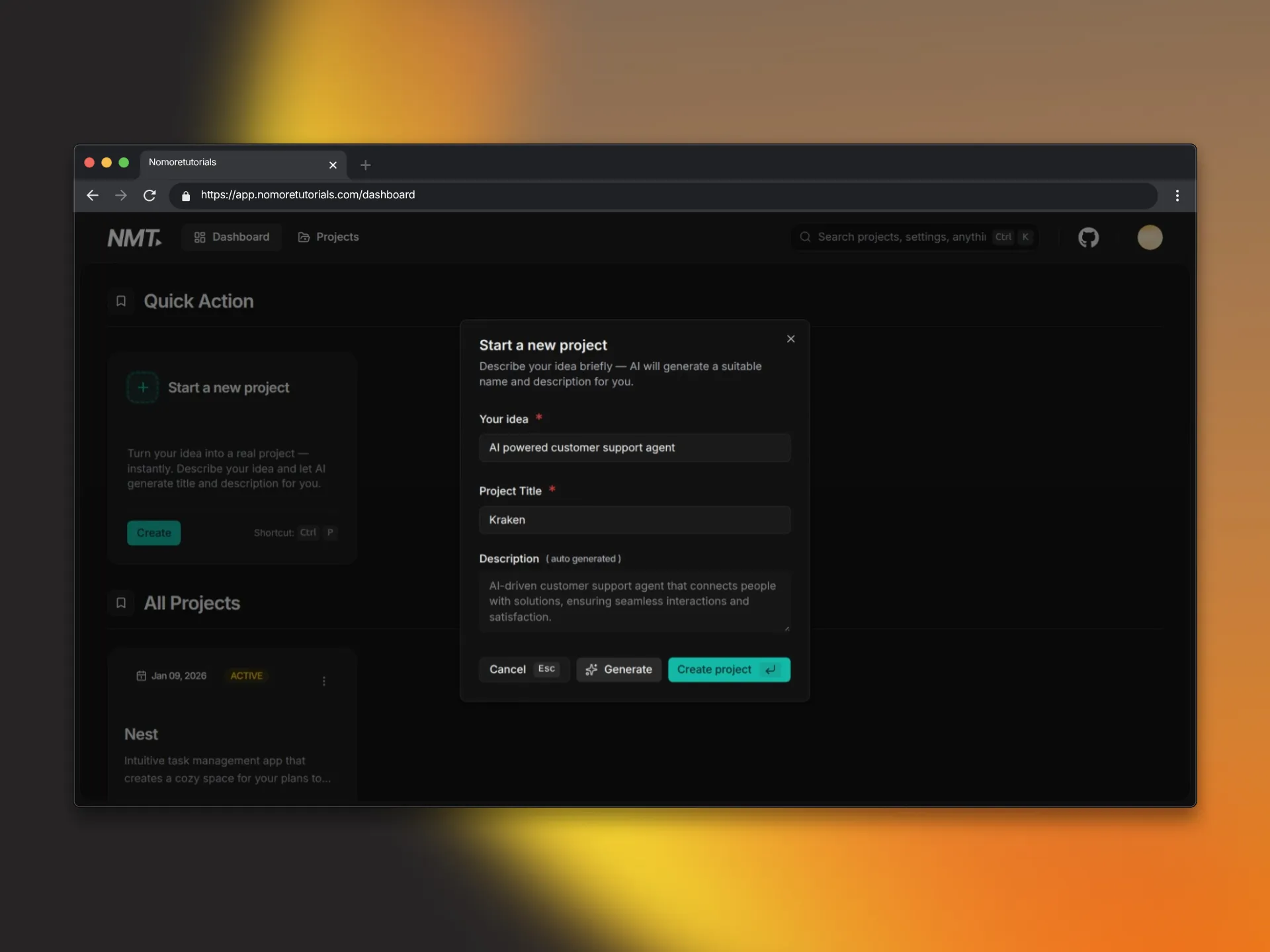Click the calendar icon on the Nest card
This screenshot has height=952, width=1270.
(x=142, y=676)
